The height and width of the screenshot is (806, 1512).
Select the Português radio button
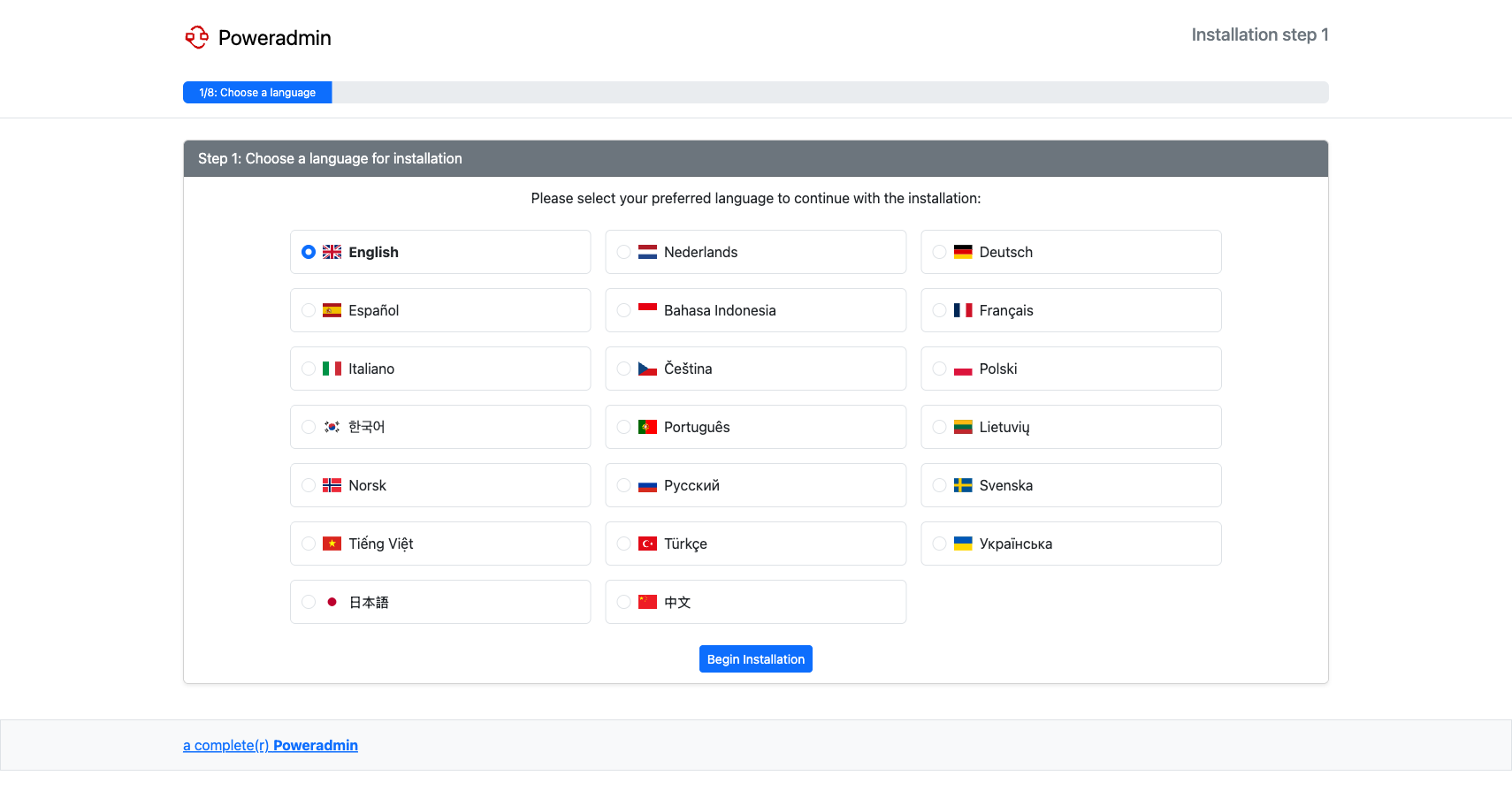pyautogui.click(x=624, y=427)
